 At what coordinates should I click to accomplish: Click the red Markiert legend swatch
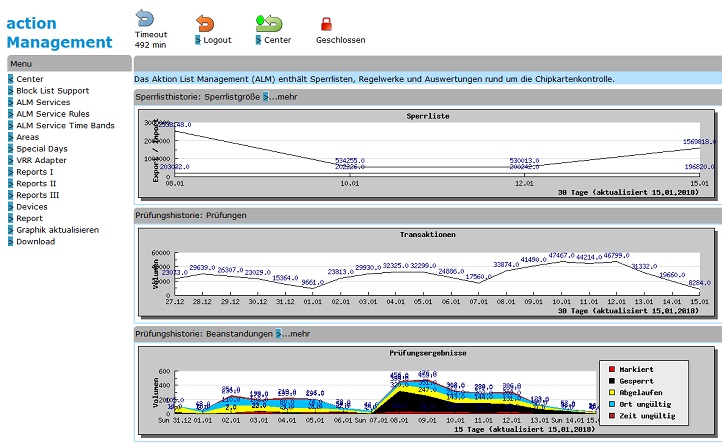tap(610, 369)
